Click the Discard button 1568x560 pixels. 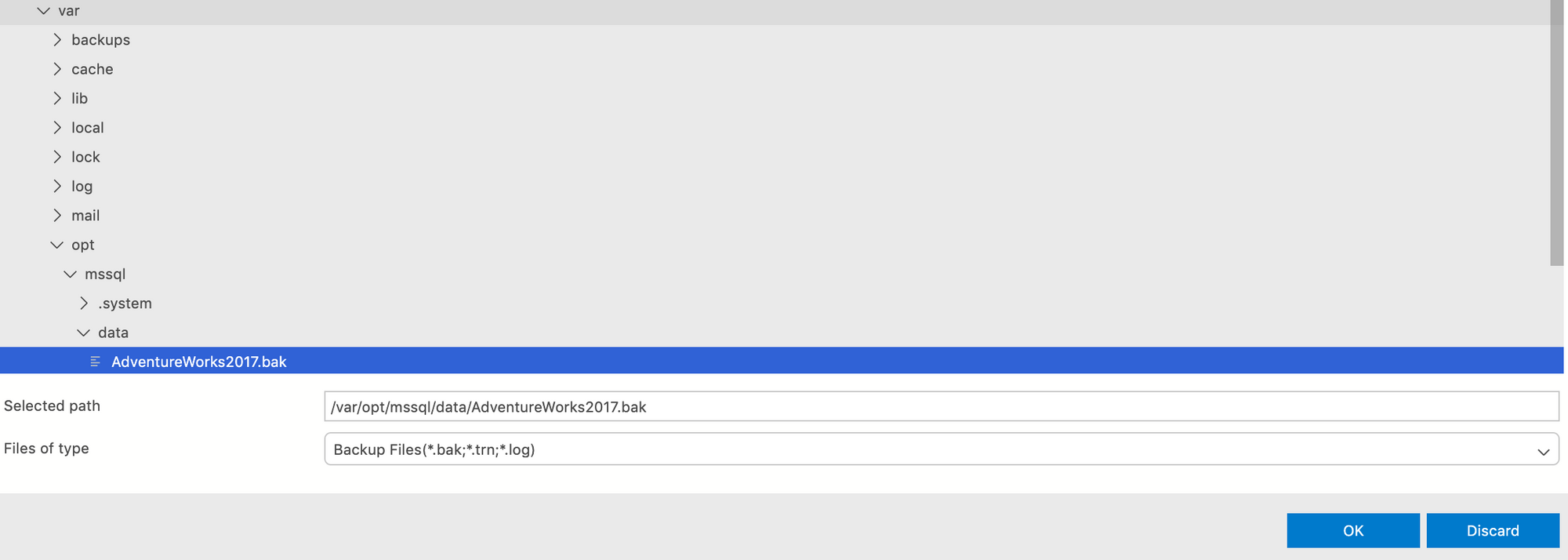point(1493,530)
